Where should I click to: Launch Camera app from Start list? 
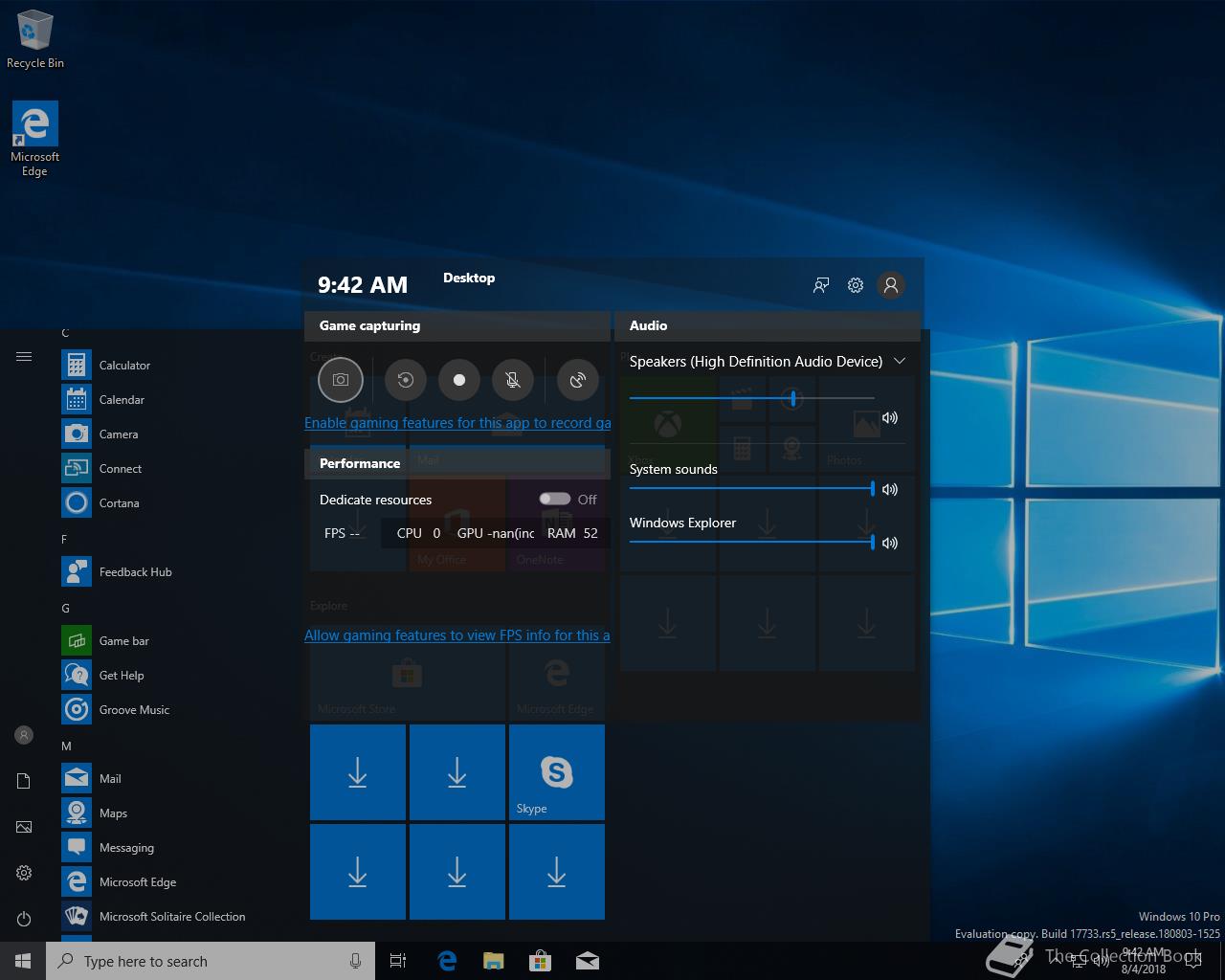(153, 434)
